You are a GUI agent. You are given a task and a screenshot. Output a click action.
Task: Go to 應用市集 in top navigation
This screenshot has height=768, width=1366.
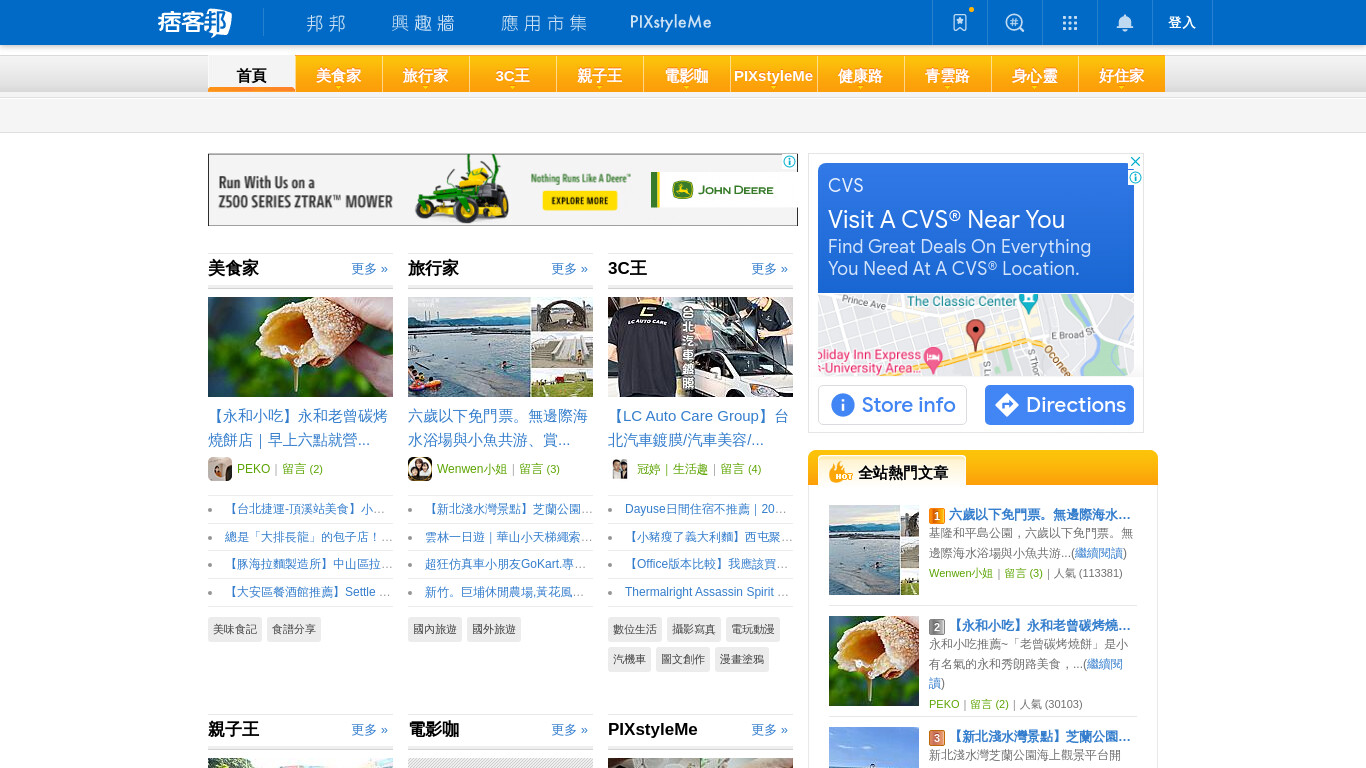pyautogui.click(x=544, y=23)
